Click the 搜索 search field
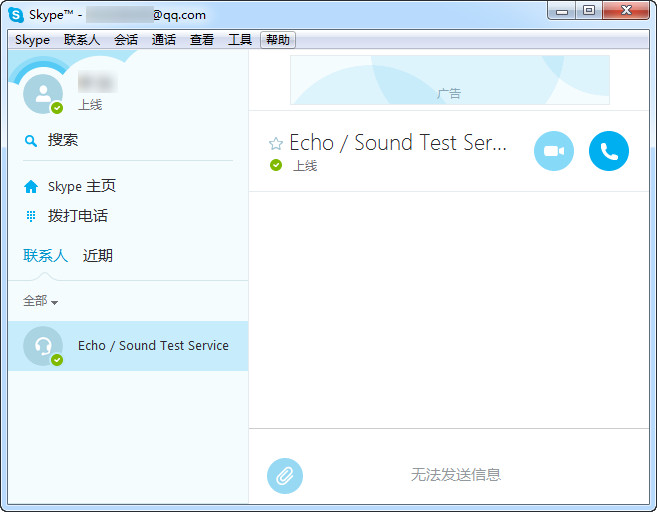 point(128,140)
